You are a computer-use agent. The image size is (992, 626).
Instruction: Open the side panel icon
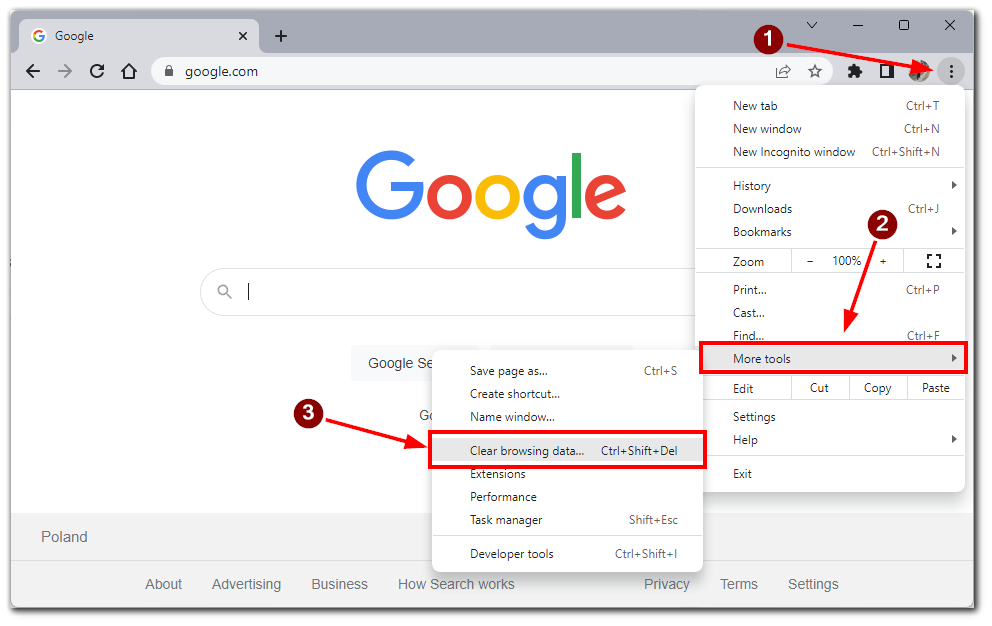887,72
